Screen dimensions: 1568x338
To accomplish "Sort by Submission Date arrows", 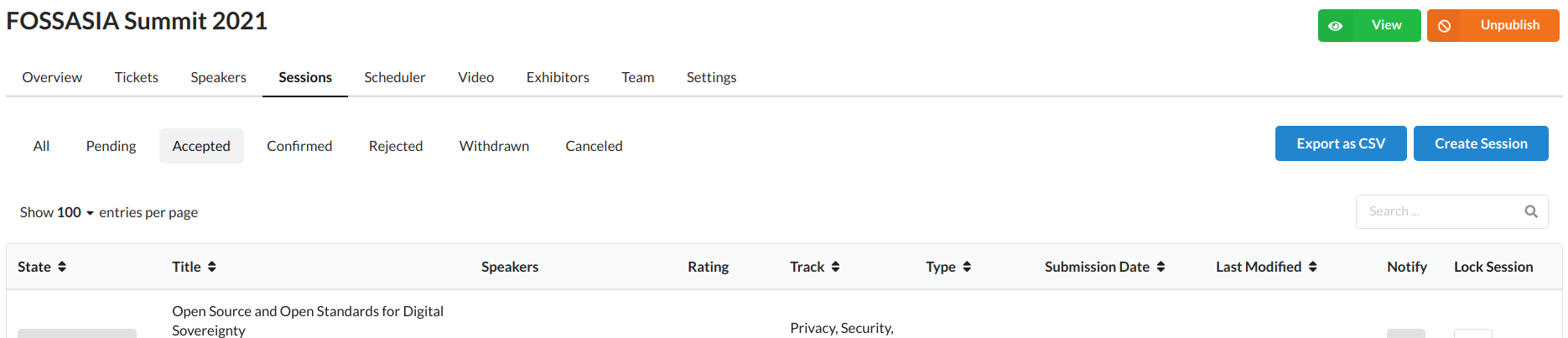I will coord(1160,267).
